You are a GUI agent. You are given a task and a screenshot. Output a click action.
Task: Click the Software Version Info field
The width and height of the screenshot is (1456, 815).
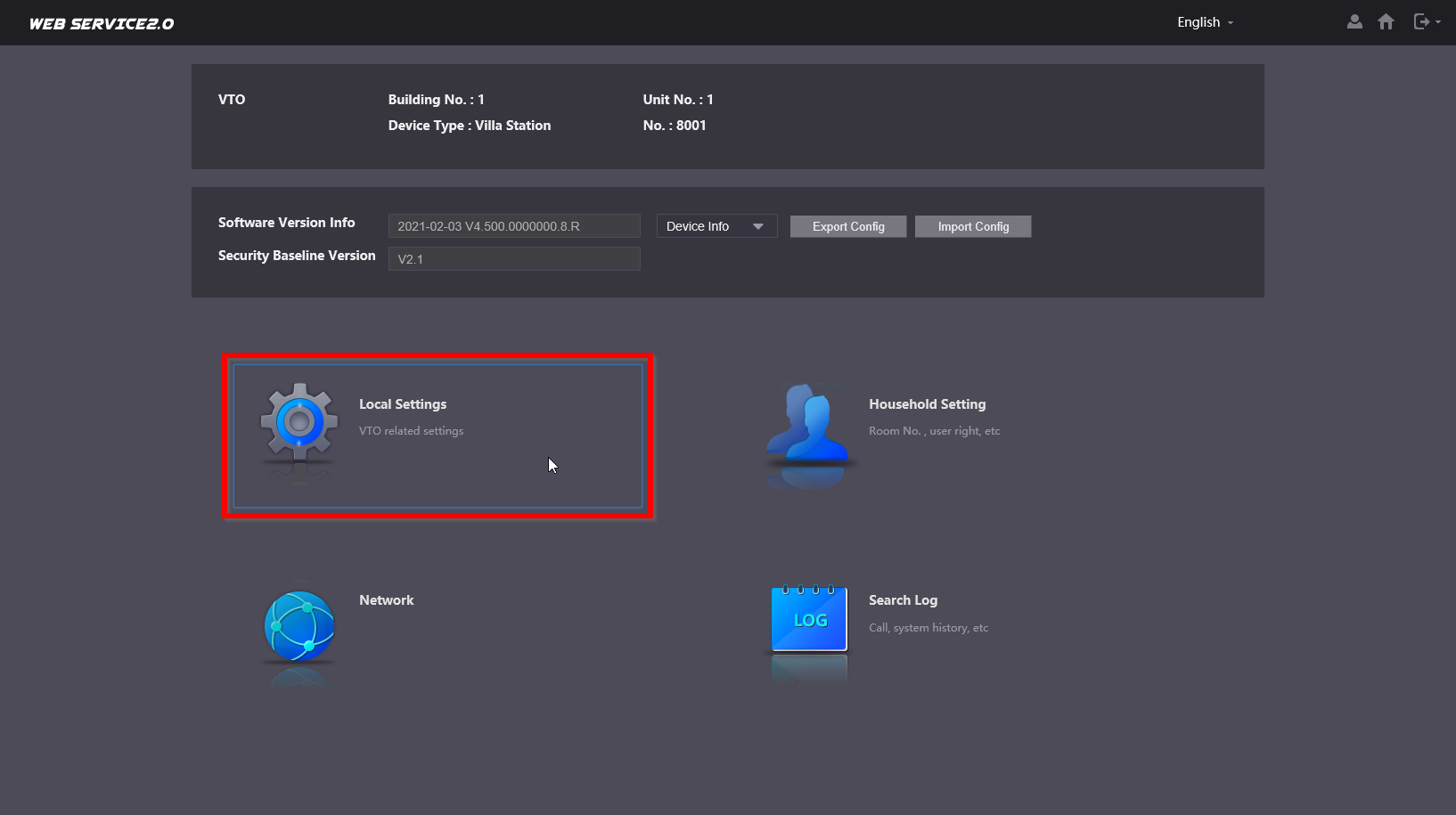[x=514, y=226]
